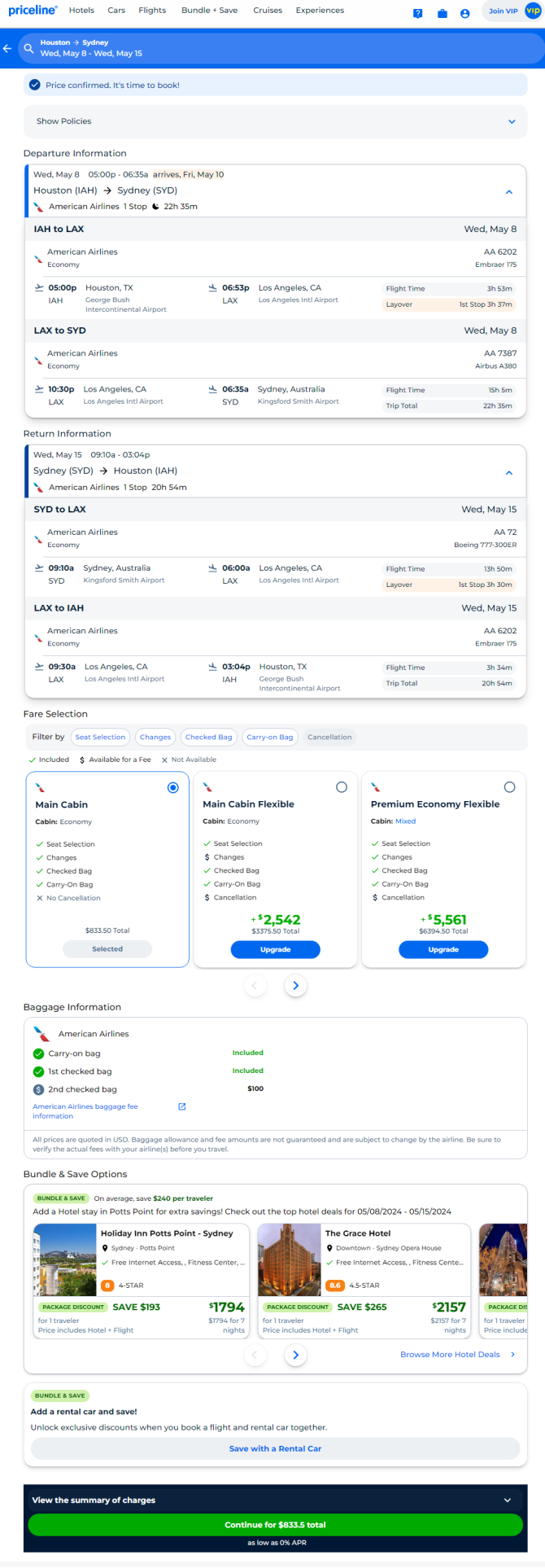Click Continue for $833.5 total
The height and width of the screenshot is (1568, 545).
pos(275,1525)
